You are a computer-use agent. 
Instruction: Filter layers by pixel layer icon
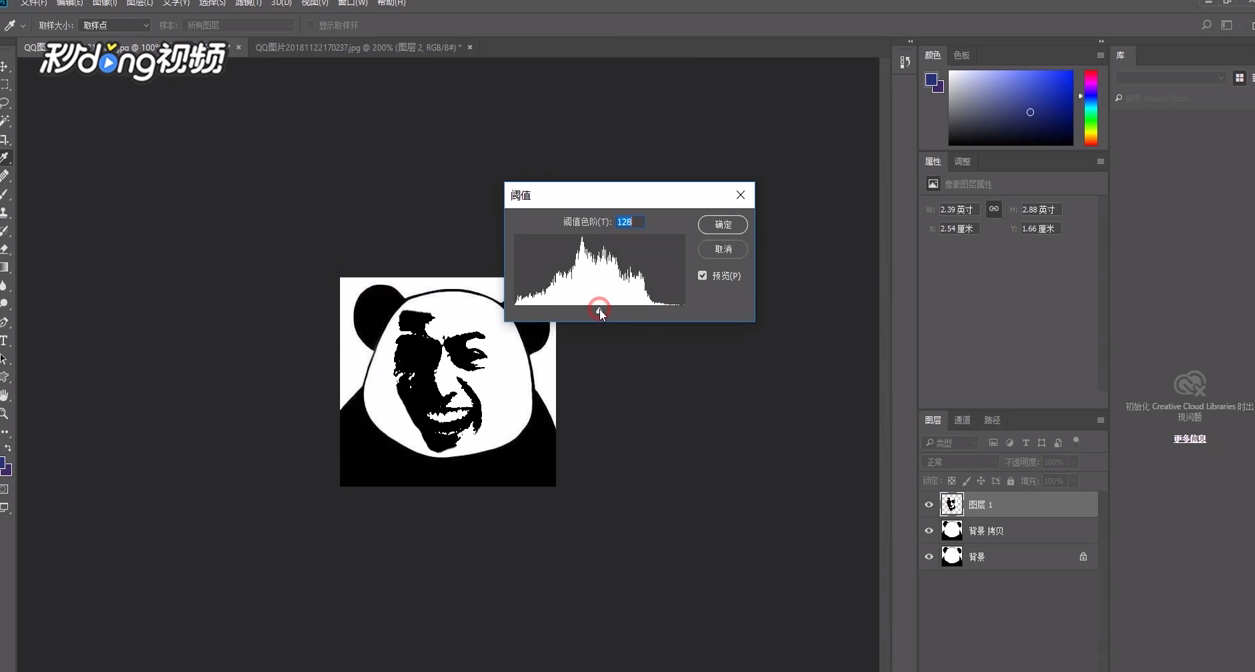pos(993,442)
